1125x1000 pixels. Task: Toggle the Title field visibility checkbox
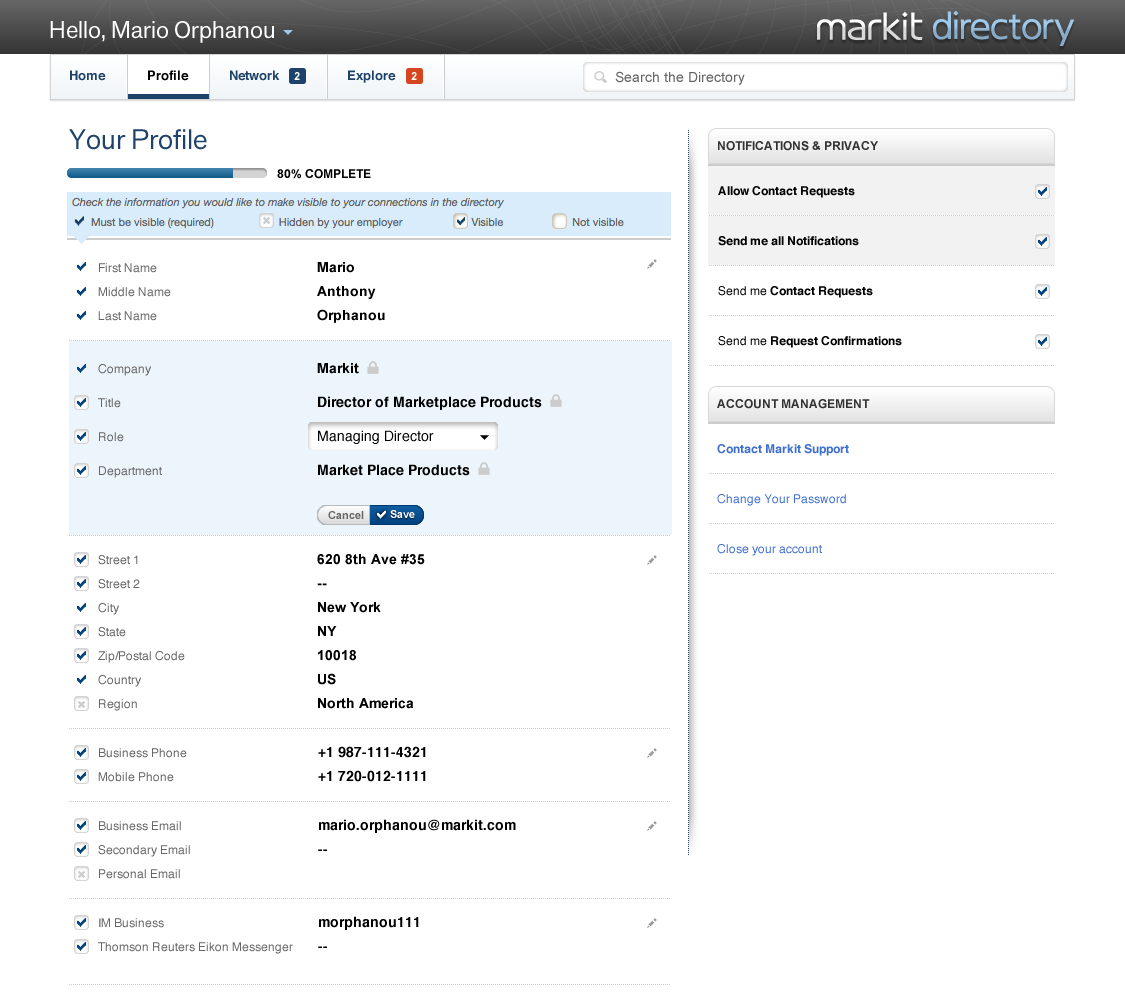tap(82, 403)
